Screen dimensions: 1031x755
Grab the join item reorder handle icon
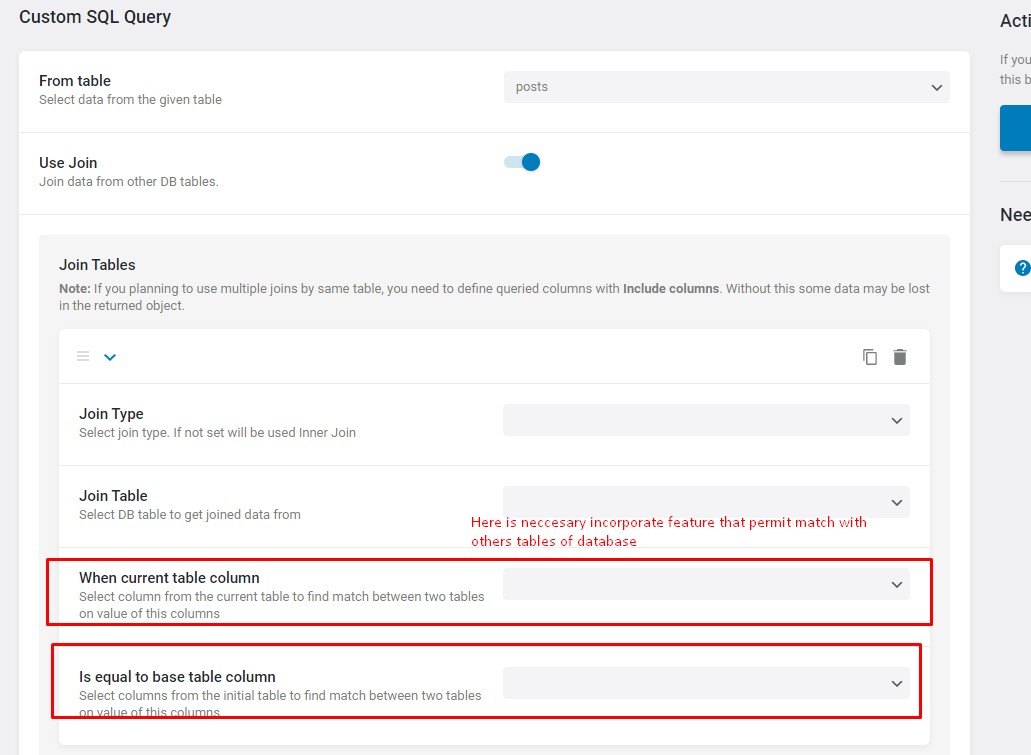[x=83, y=356]
